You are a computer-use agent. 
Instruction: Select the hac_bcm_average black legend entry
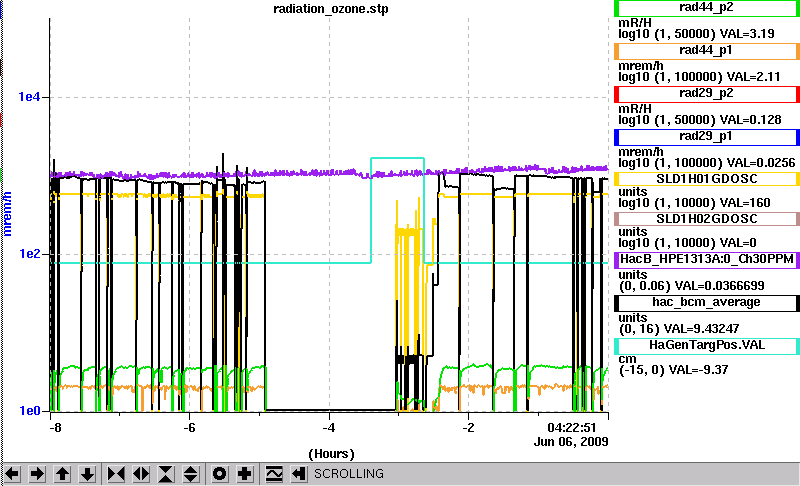(x=707, y=302)
